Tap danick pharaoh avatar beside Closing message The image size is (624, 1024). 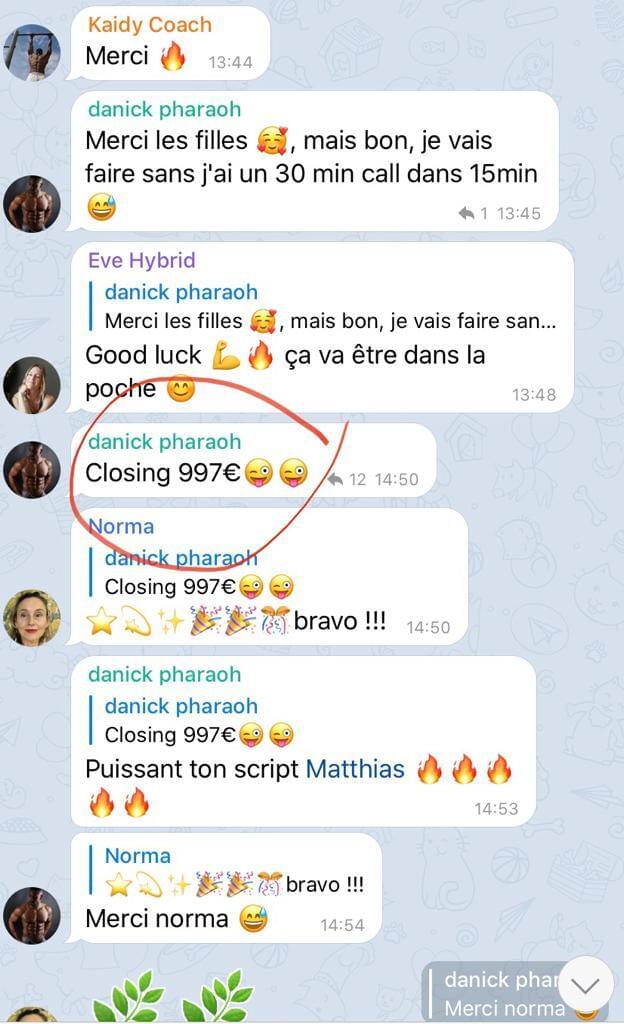point(32,470)
